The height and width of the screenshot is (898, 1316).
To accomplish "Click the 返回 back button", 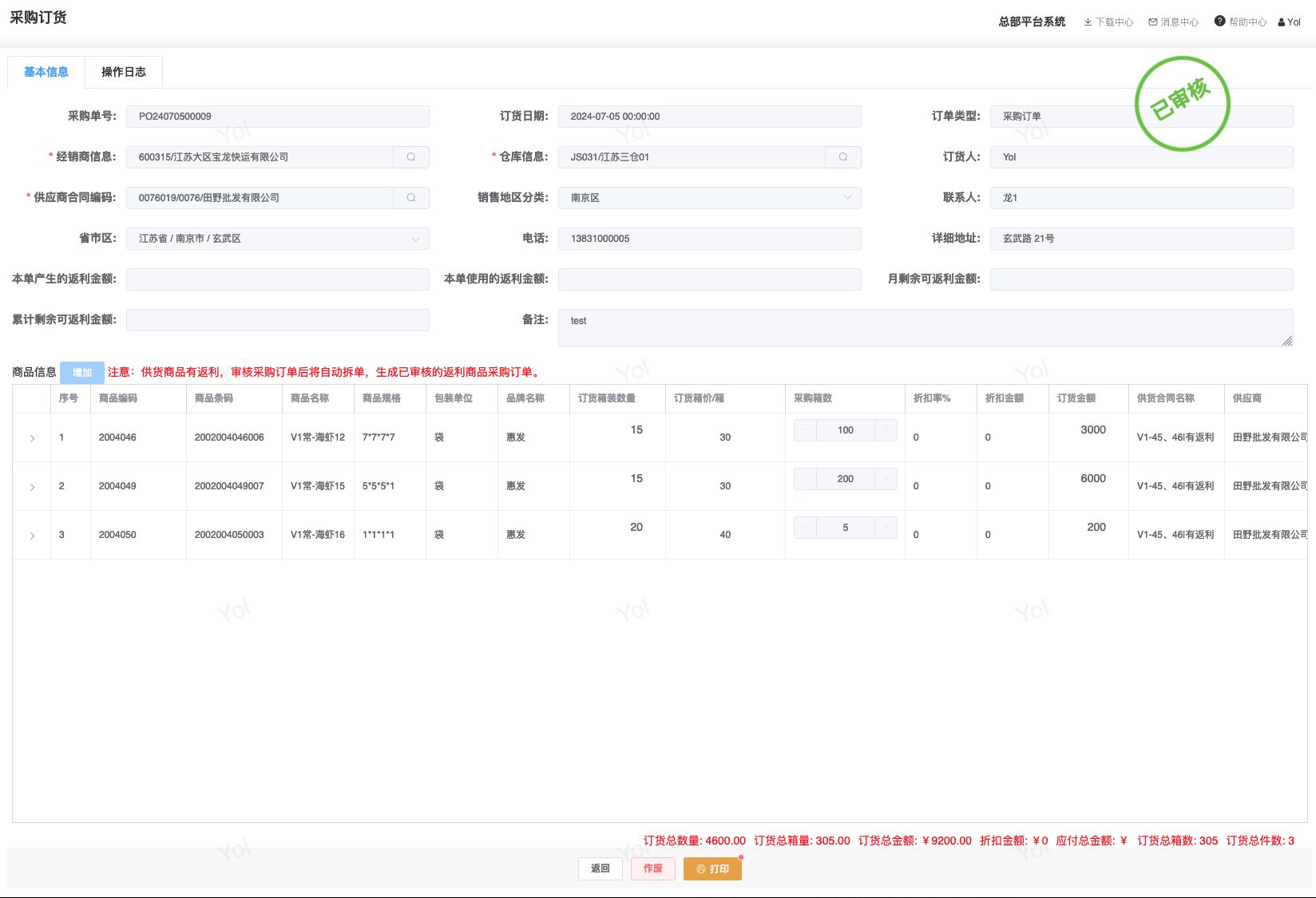I will [600, 868].
